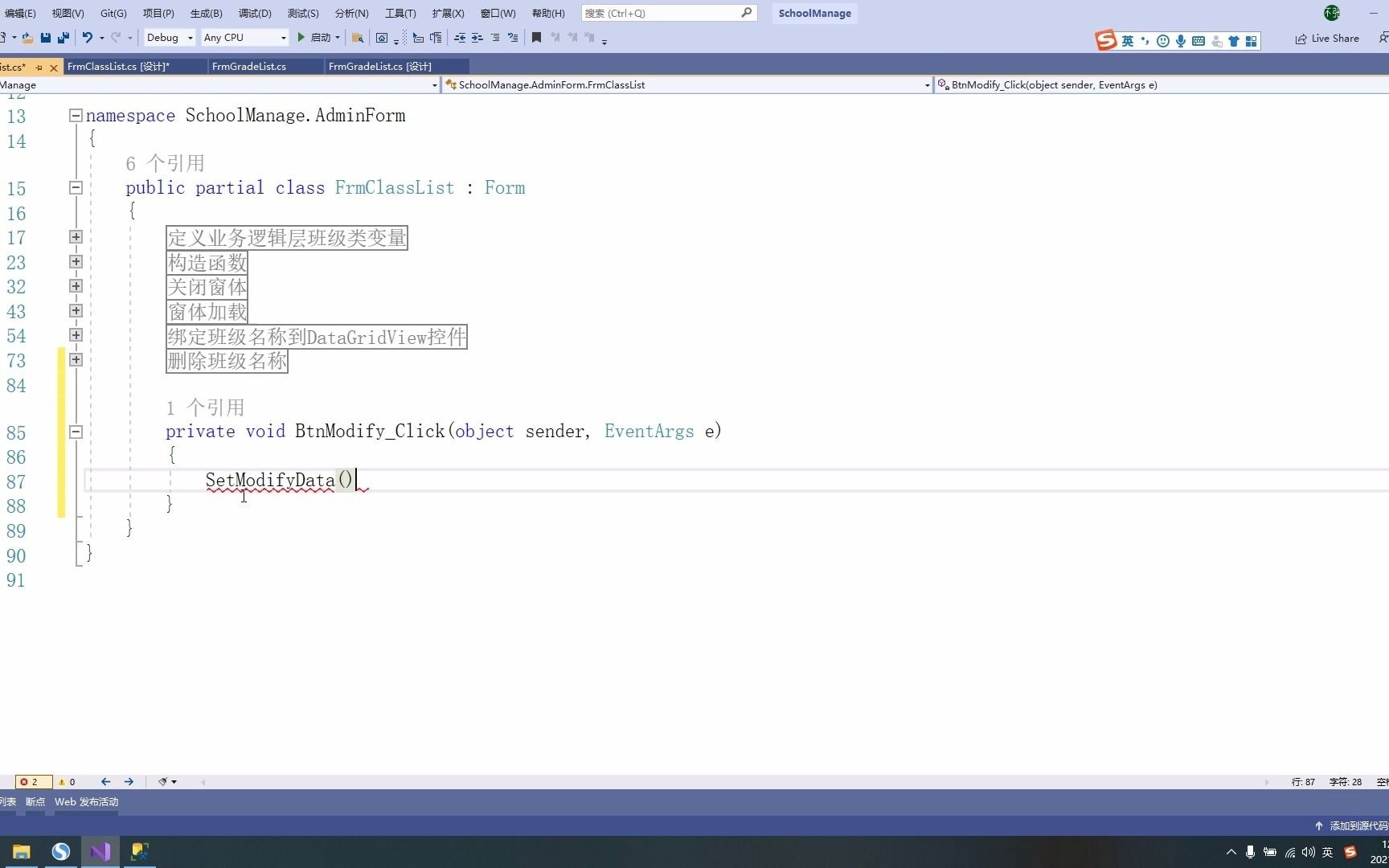Open the Sogou on-screen keyboard
The width and height of the screenshot is (1389, 868).
(1198, 40)
